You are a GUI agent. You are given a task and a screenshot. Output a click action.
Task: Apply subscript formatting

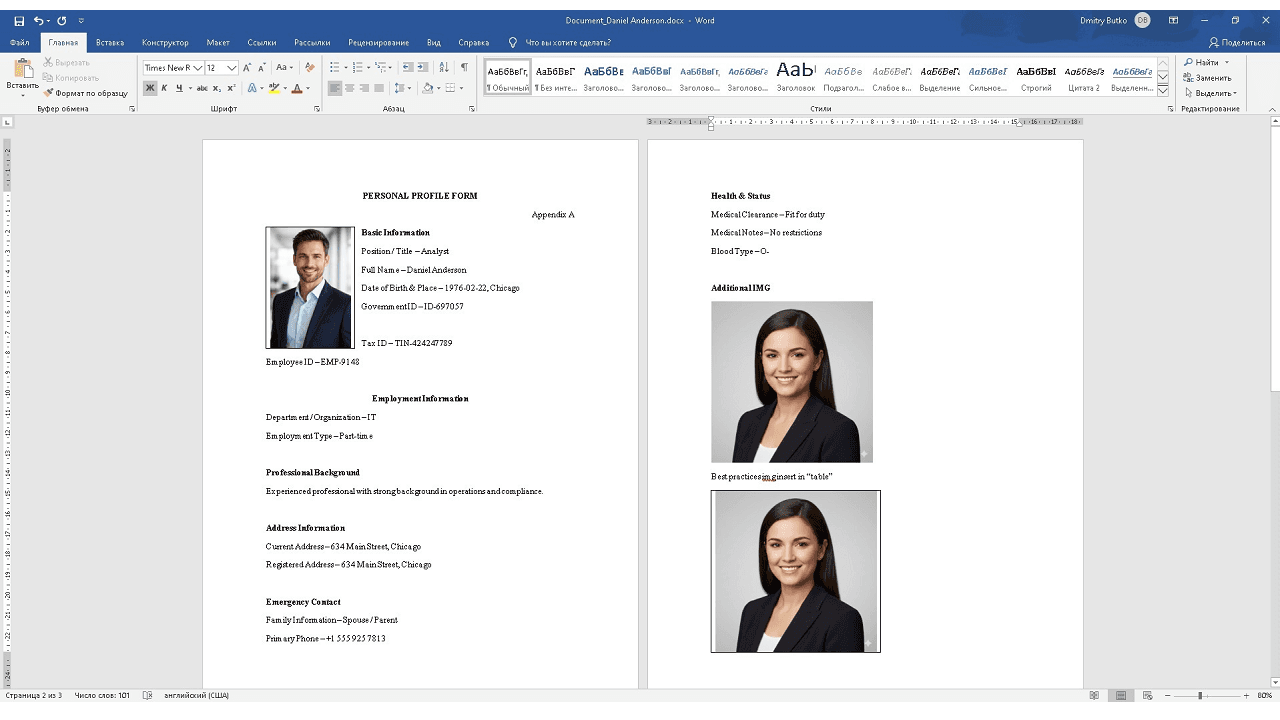pos(216,89)
